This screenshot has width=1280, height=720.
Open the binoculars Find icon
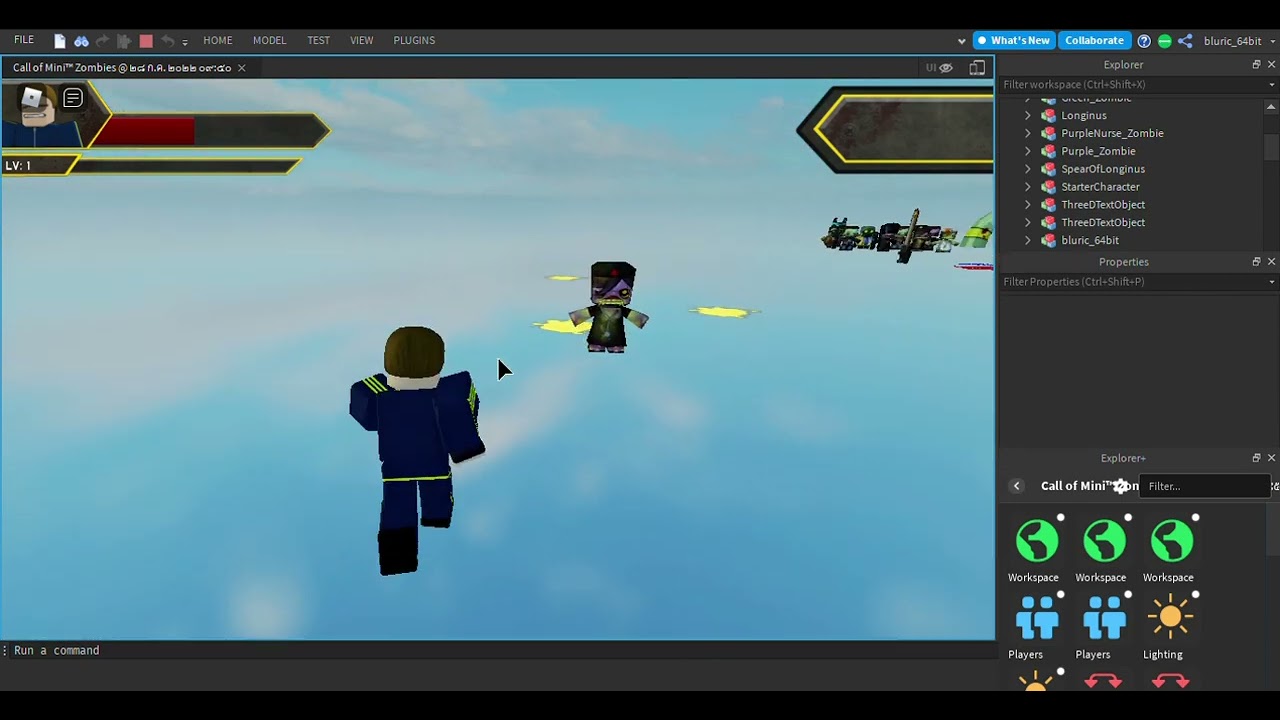[x=82, y=41]
